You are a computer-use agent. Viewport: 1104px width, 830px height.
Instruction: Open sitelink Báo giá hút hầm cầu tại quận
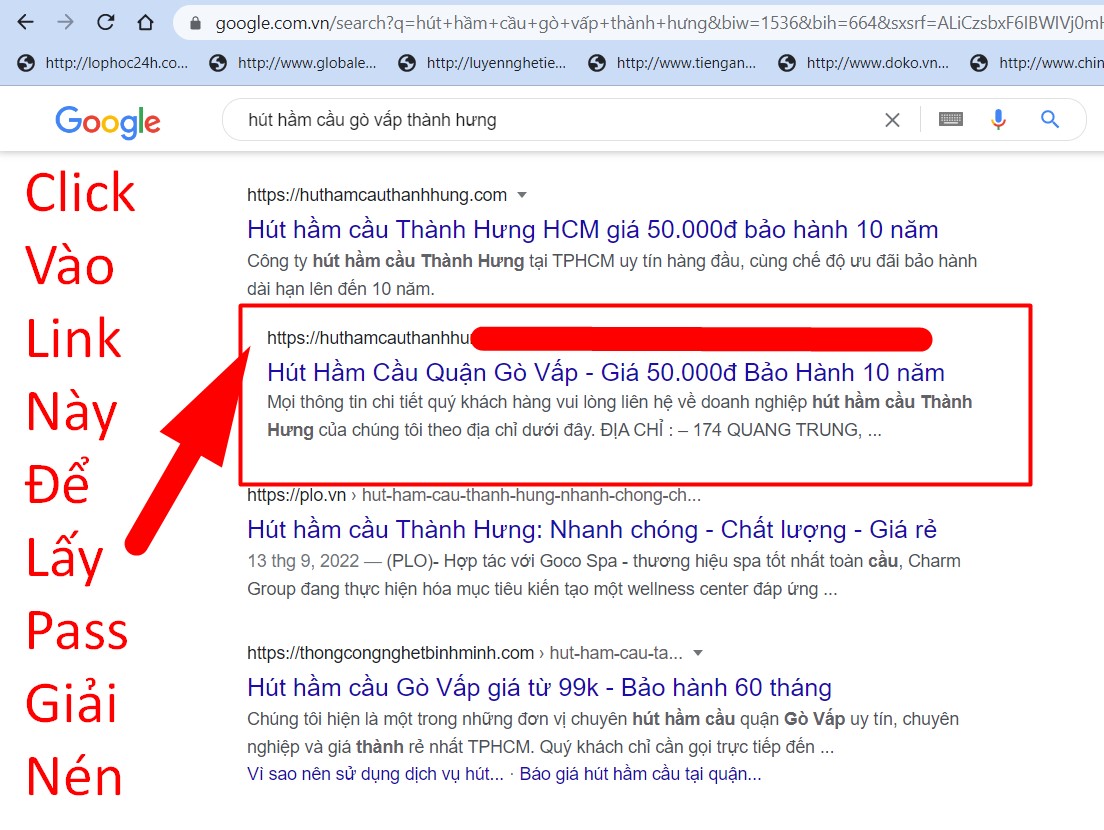pyautogui.click(x=641, y=774)
